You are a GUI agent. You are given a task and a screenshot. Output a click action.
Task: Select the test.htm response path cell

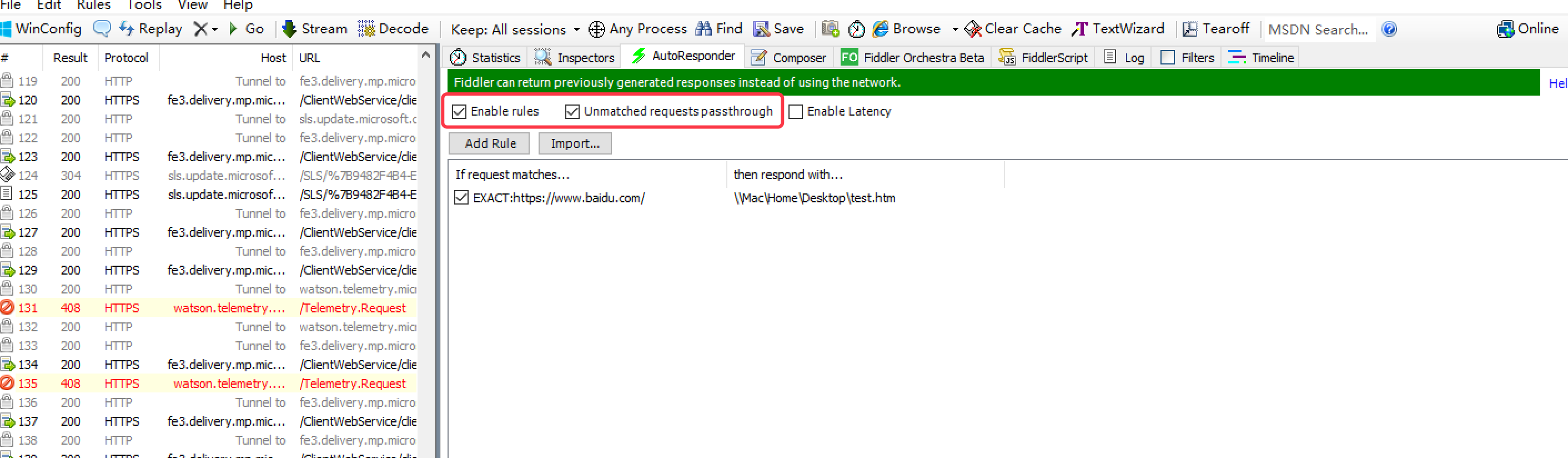pos(814,198)
